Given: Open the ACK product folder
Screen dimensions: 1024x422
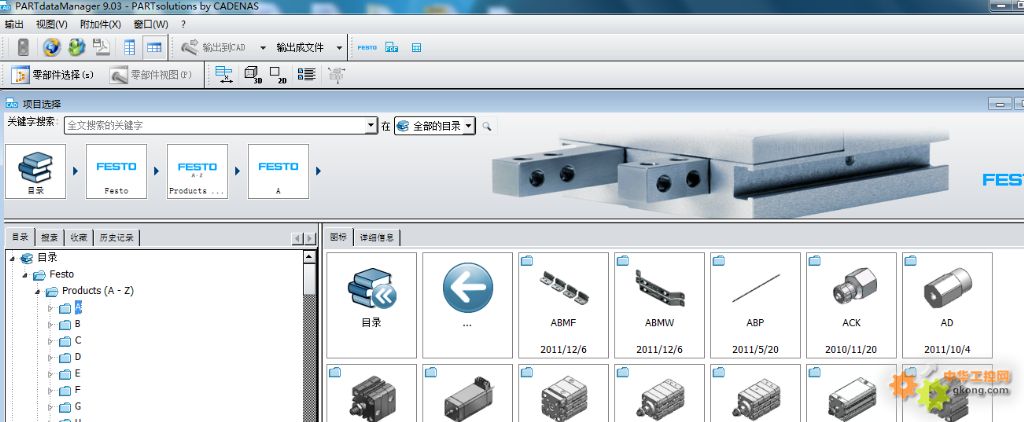Looking at the screenshot, I should pyautogui.click(x=852, y=305).
